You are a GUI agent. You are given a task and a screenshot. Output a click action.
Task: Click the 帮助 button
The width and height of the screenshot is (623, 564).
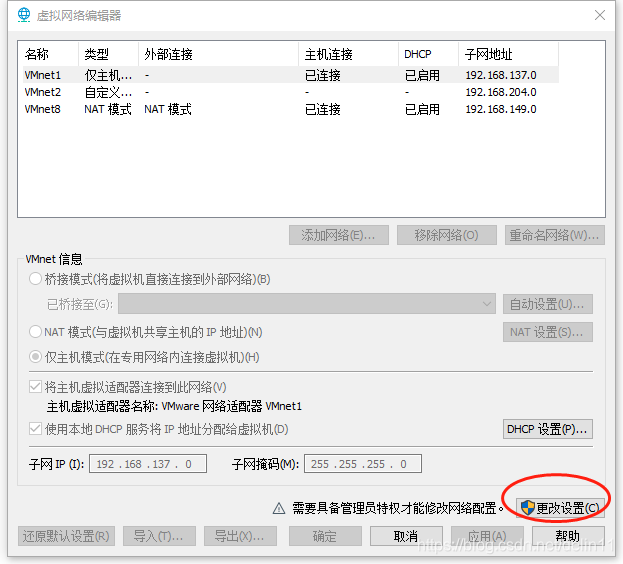(x=568, y=536)
